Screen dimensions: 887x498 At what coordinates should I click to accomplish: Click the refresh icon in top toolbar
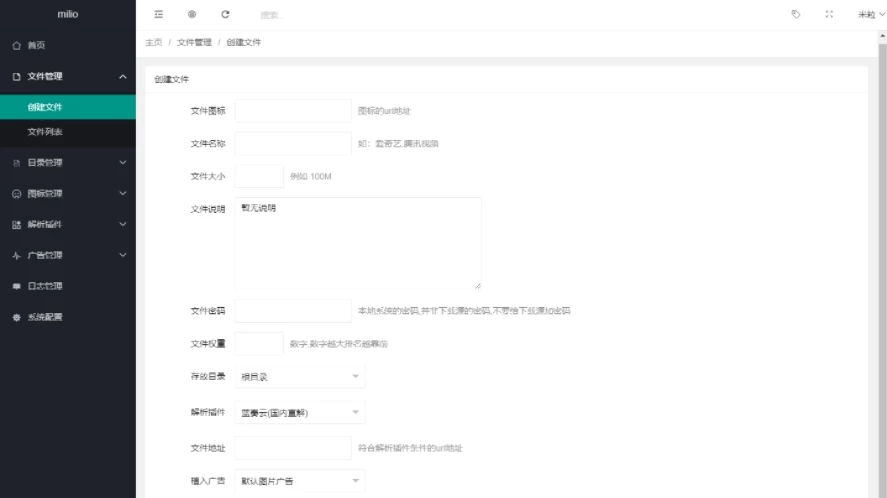[x=225, y=15]
